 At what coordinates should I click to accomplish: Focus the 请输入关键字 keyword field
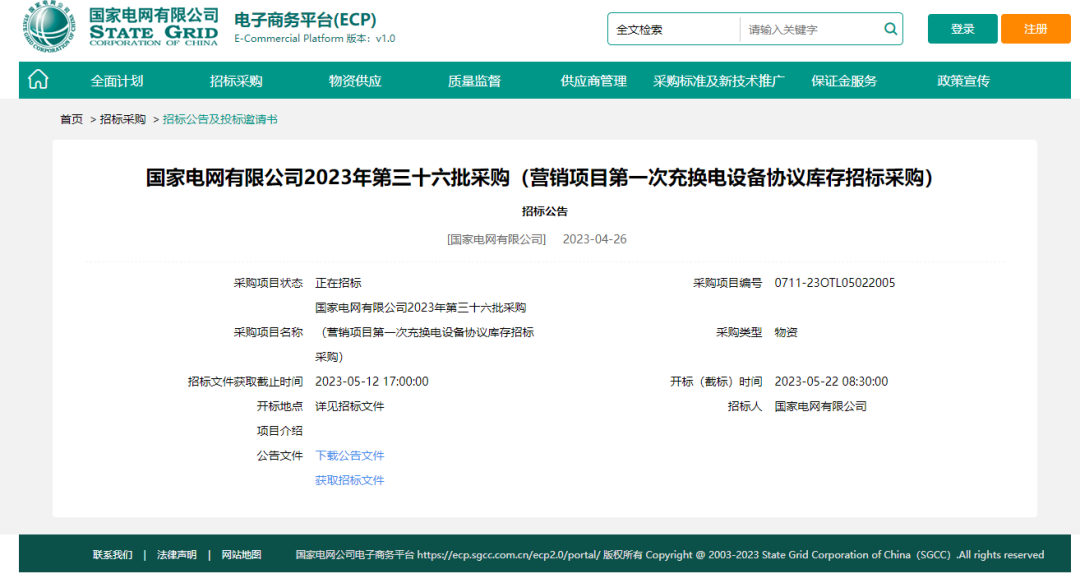tap(811, 30)
